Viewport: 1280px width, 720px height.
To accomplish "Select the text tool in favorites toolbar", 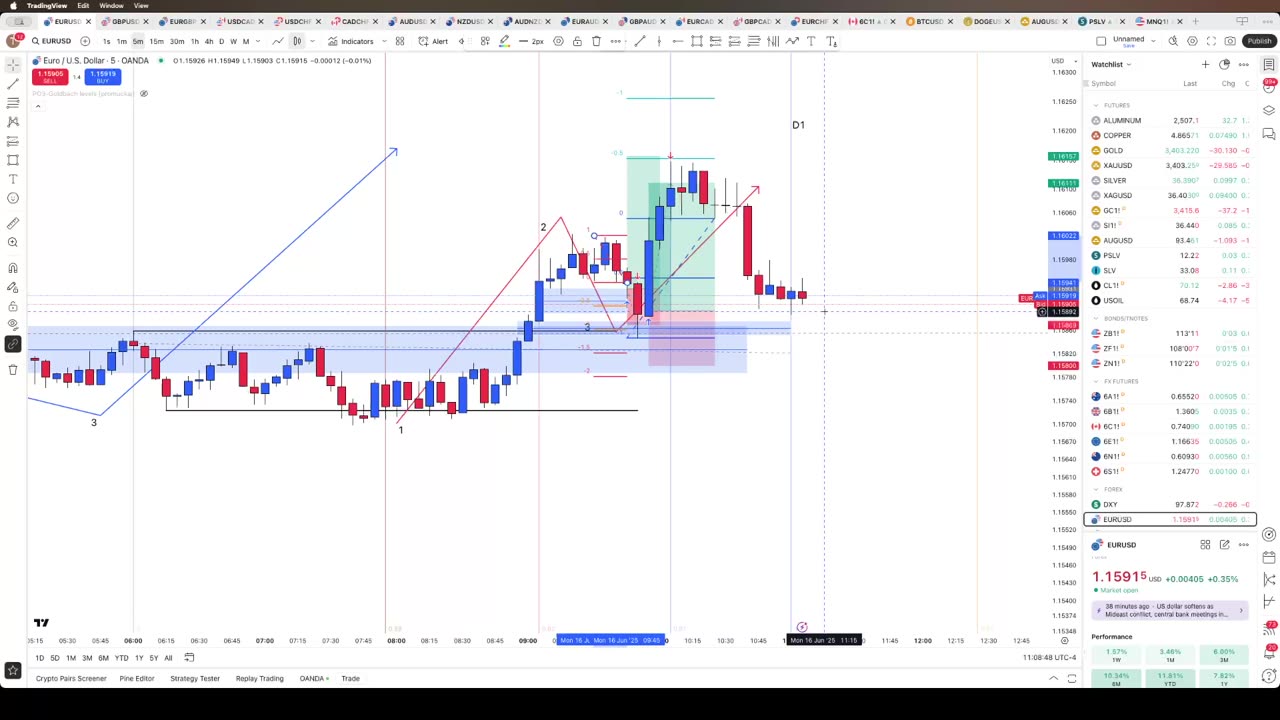I will [x=811, y=41].
